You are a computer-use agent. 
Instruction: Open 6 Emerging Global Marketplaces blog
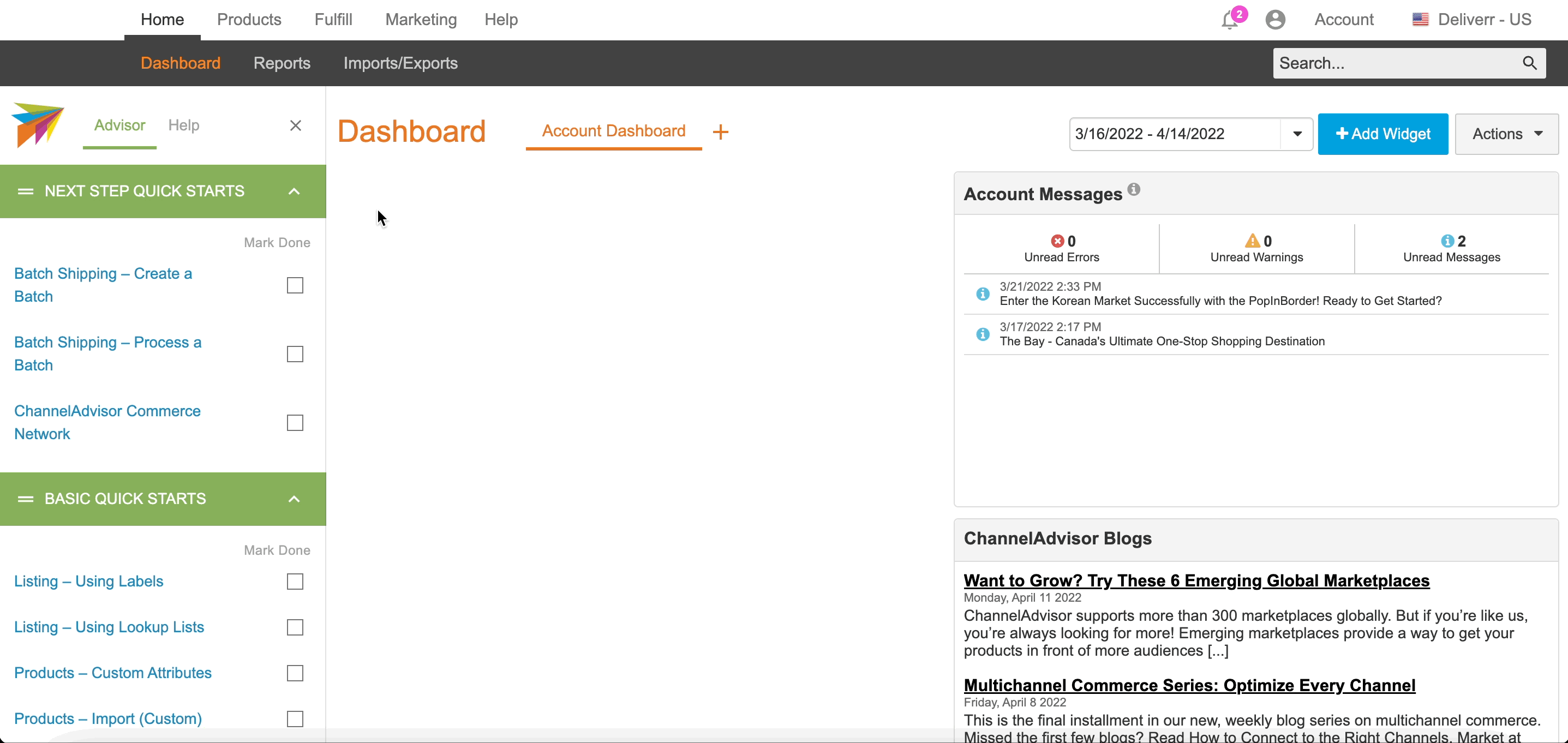(1196, 580)
